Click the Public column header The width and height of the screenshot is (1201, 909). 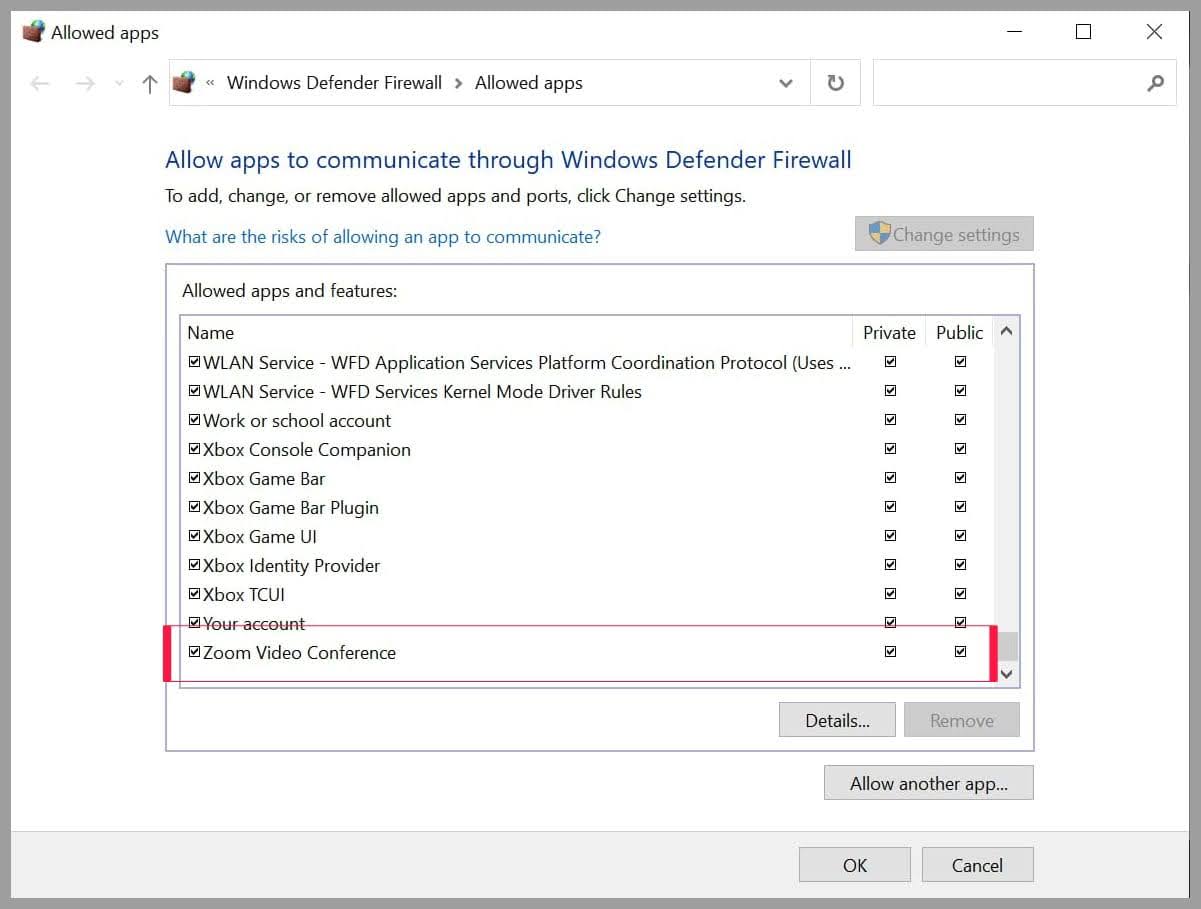960,333
